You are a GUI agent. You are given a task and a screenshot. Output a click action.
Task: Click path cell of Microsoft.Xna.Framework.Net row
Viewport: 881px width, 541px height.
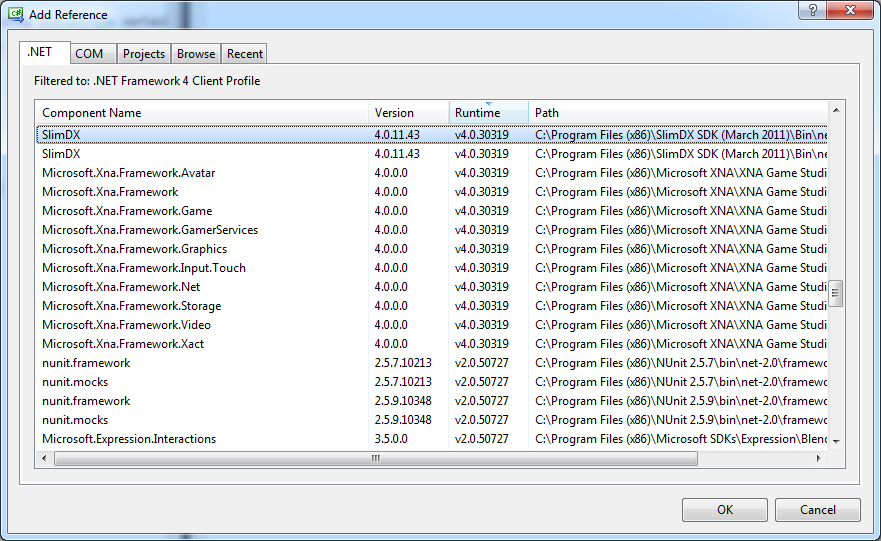680,287
